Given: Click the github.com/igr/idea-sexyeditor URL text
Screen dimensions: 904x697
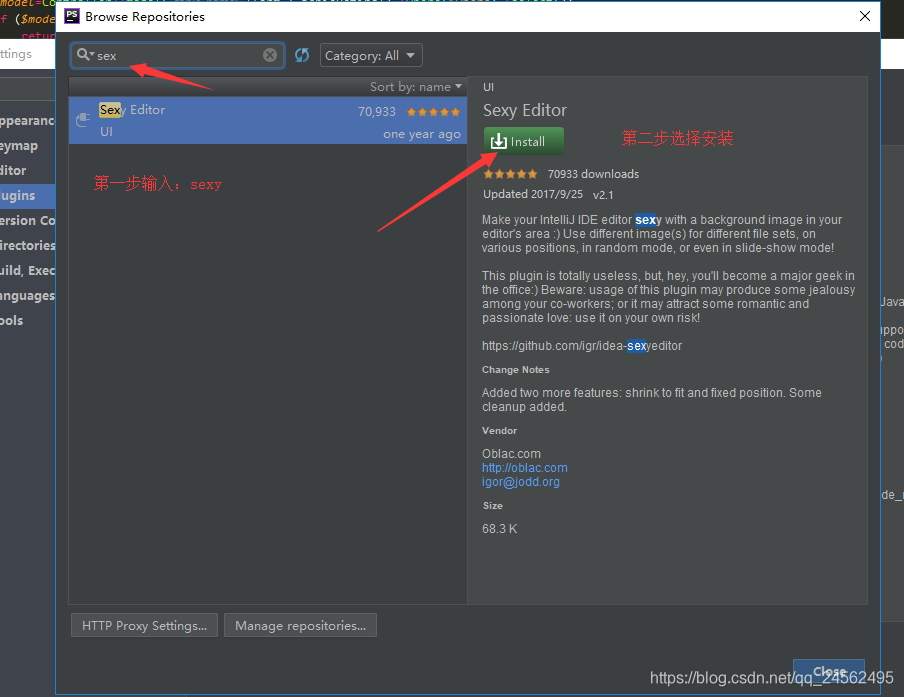Looking at the screenshot, I should [582, 346].
